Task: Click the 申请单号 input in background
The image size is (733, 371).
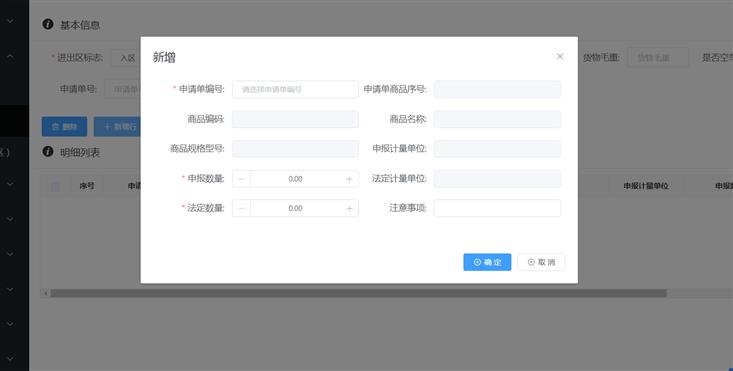Action: 122,89
